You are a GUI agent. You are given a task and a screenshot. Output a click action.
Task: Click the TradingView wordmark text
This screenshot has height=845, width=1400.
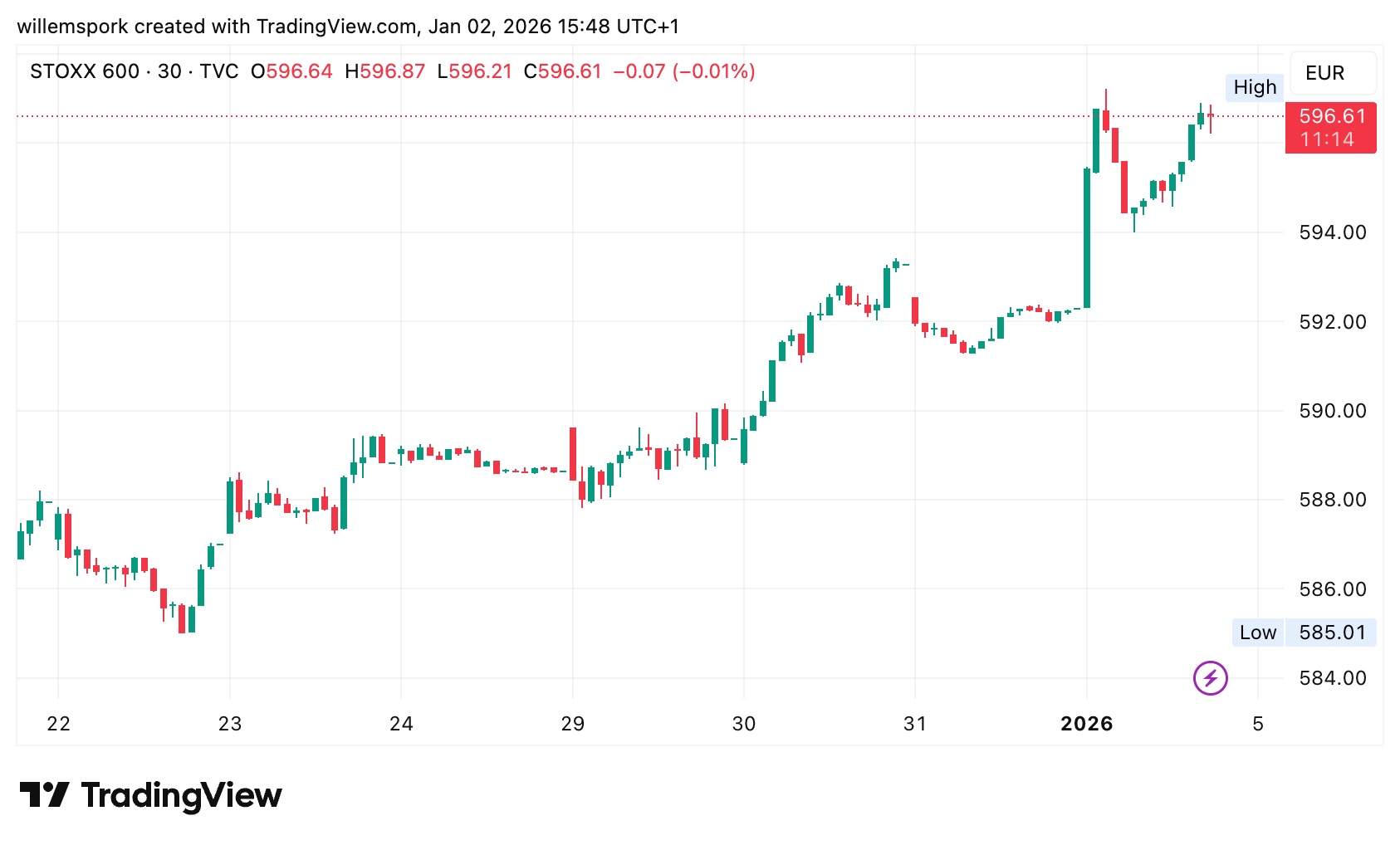(x=181, y=795)
